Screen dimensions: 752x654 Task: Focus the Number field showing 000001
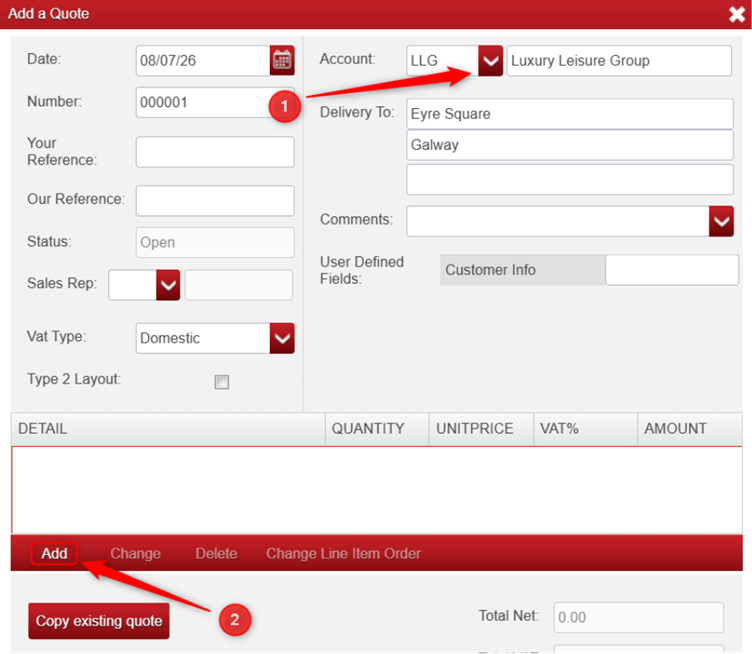[215, 102]
